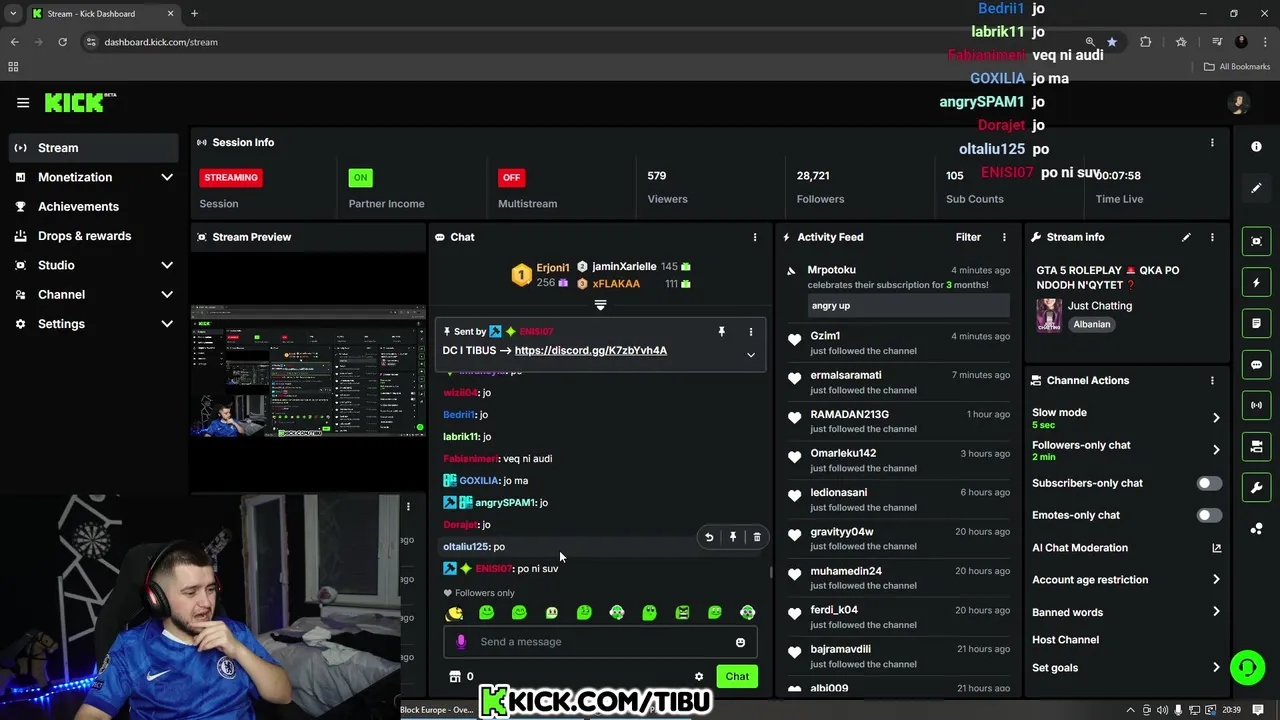Open the shop icon below message box
This screenshot has height=720, width=1280.
pos(455,677)
